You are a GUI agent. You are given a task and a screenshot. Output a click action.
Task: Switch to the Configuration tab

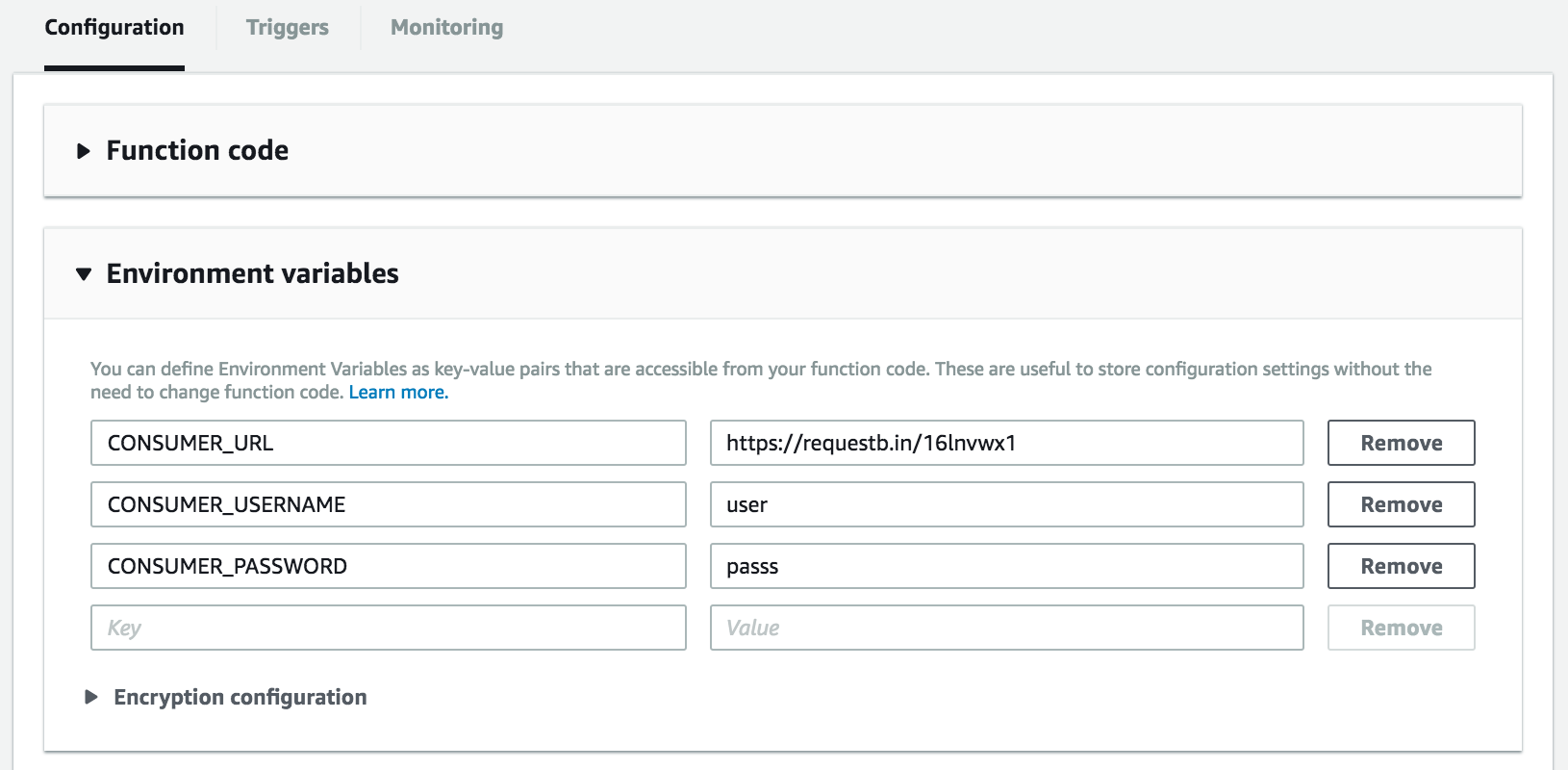click(114, 28)
